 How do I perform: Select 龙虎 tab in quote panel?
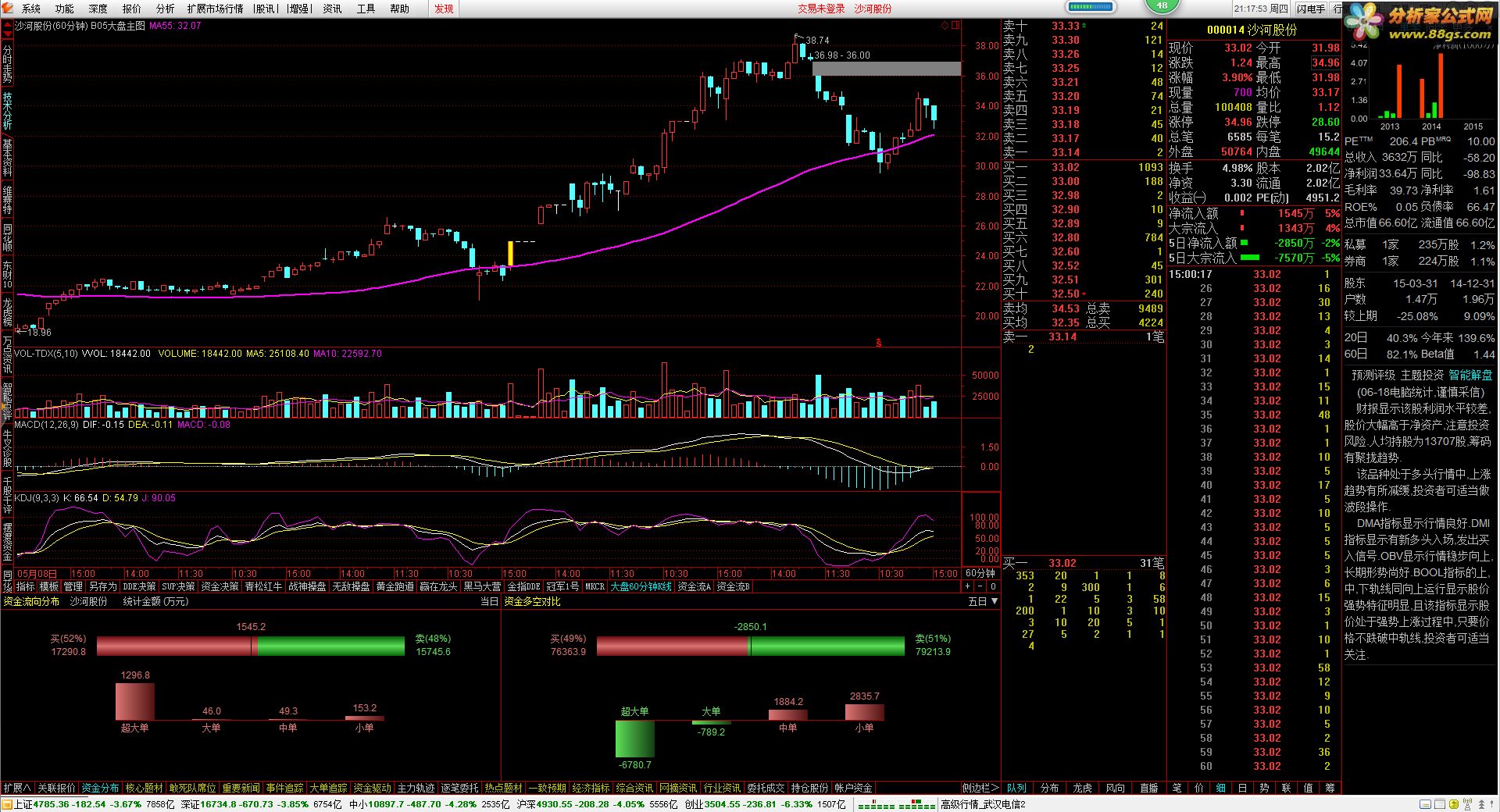(x=1083, y=788)
